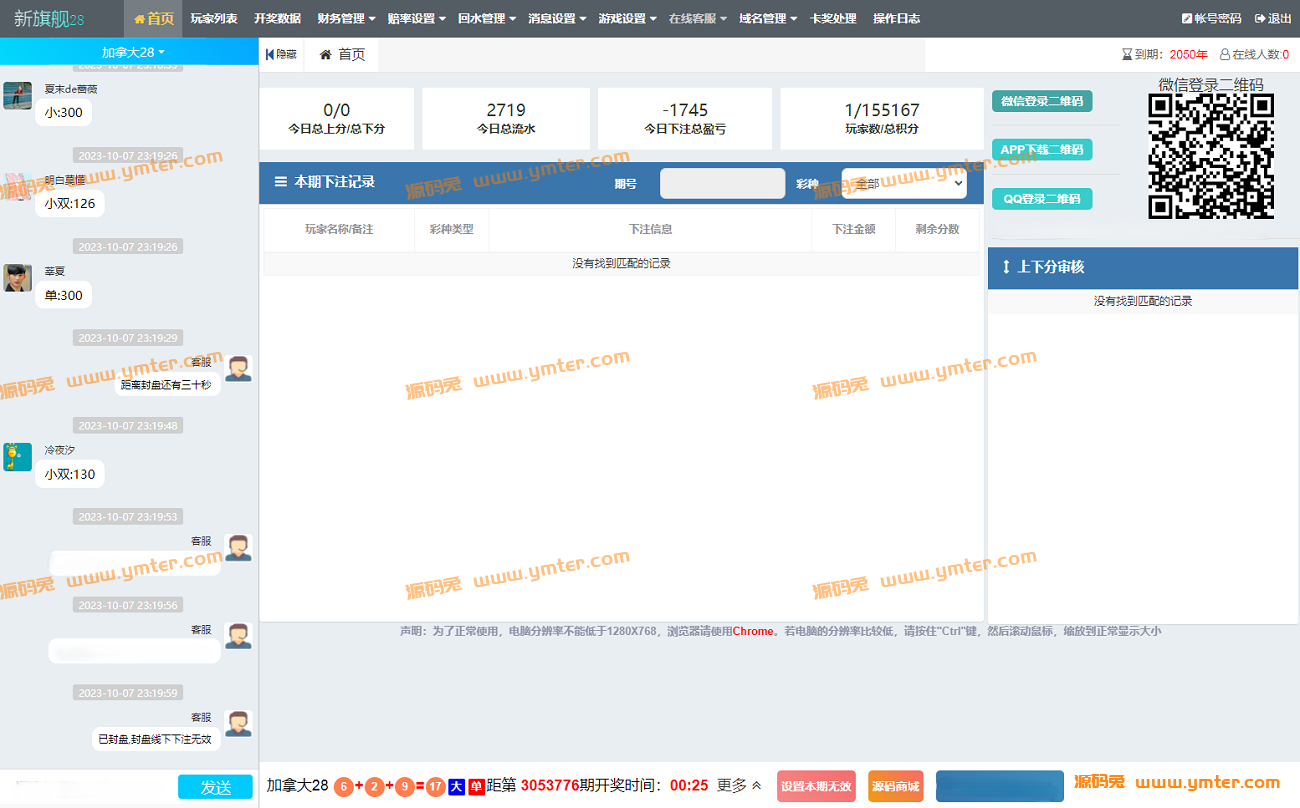
Task: Click 莘夏 user avatar in chat
Action: point(17,278)
